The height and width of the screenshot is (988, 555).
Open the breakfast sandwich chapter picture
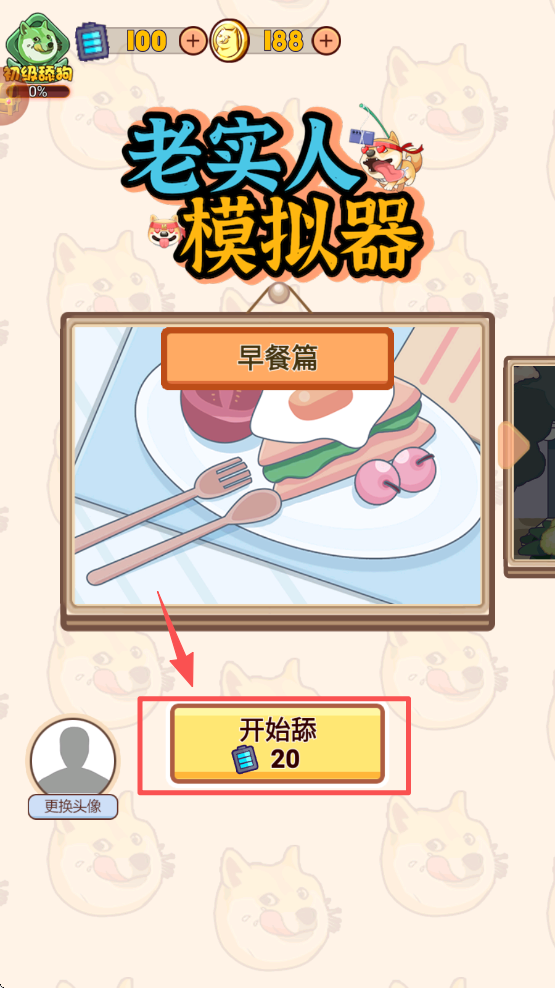277,465
